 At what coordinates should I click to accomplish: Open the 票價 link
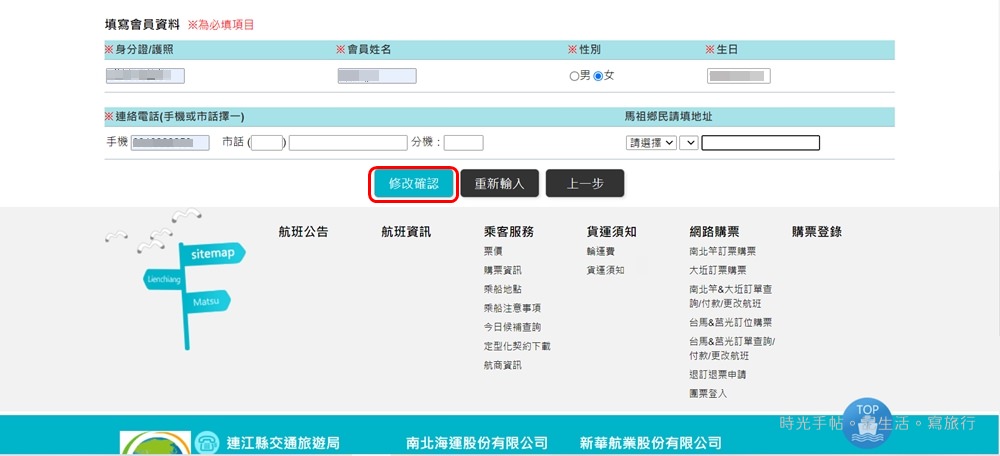(493, 251)
